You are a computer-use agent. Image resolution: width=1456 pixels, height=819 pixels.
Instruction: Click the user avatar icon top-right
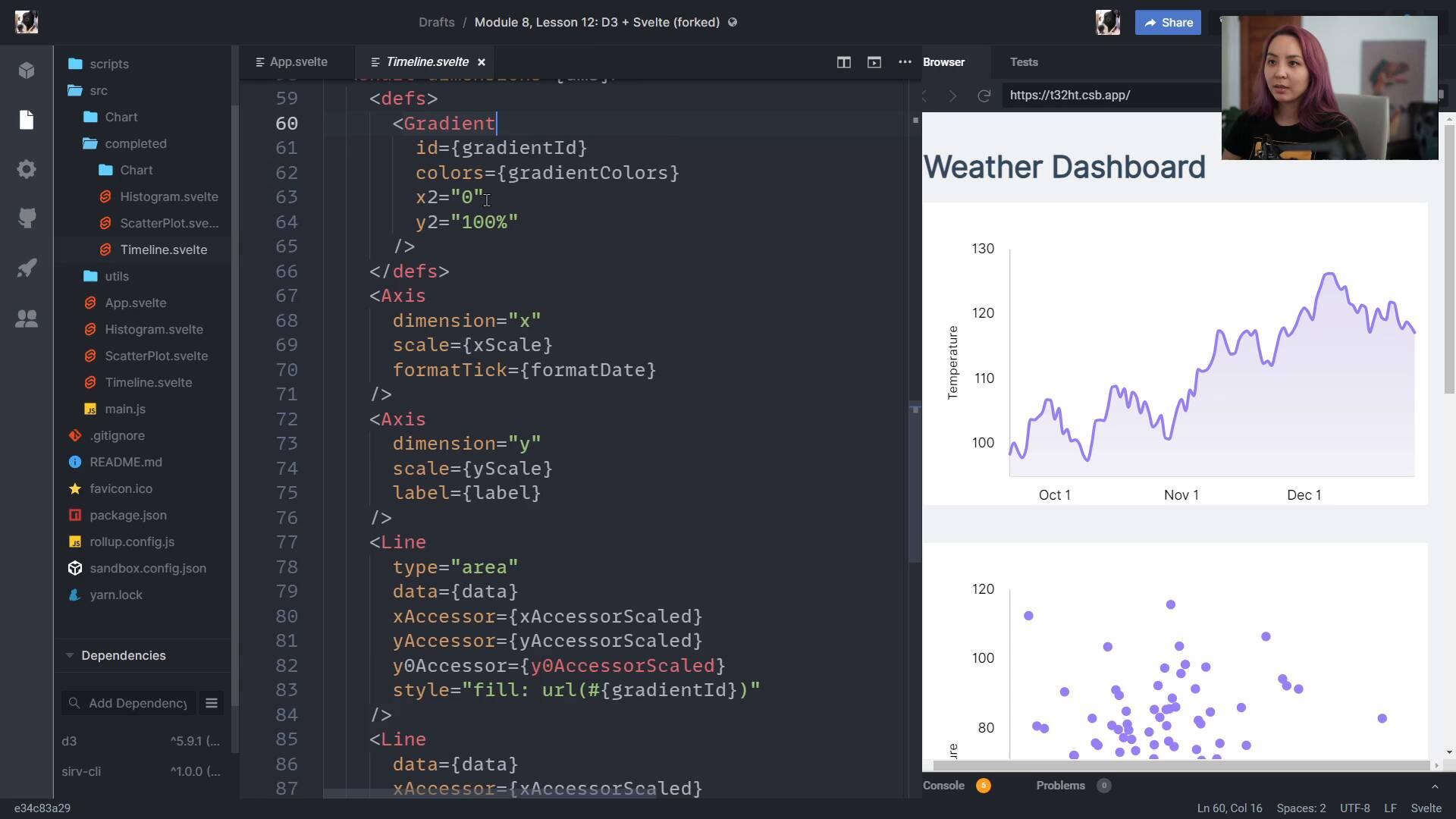1107,22
